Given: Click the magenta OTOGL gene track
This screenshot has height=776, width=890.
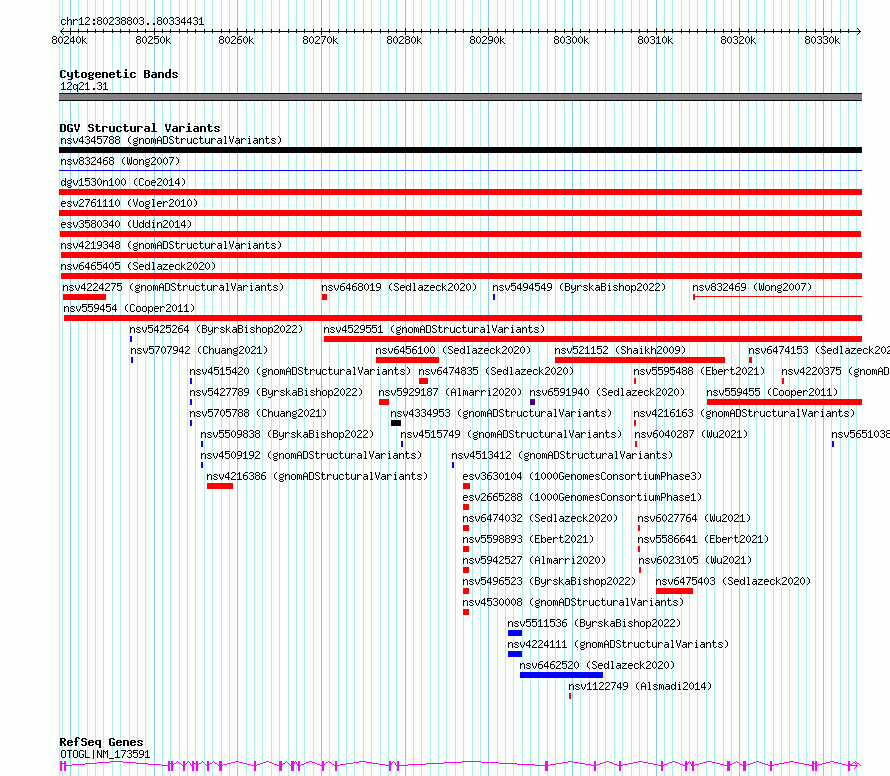Looking at the screenshot, I should pyautogui.click(x=460, y=765).
